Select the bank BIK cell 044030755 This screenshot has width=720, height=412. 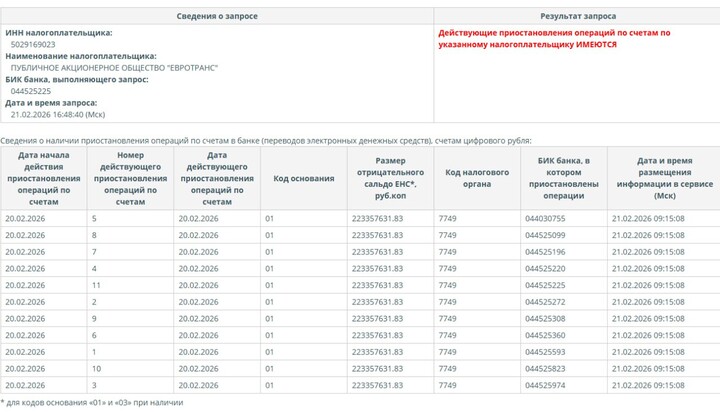tap(544, 218)
